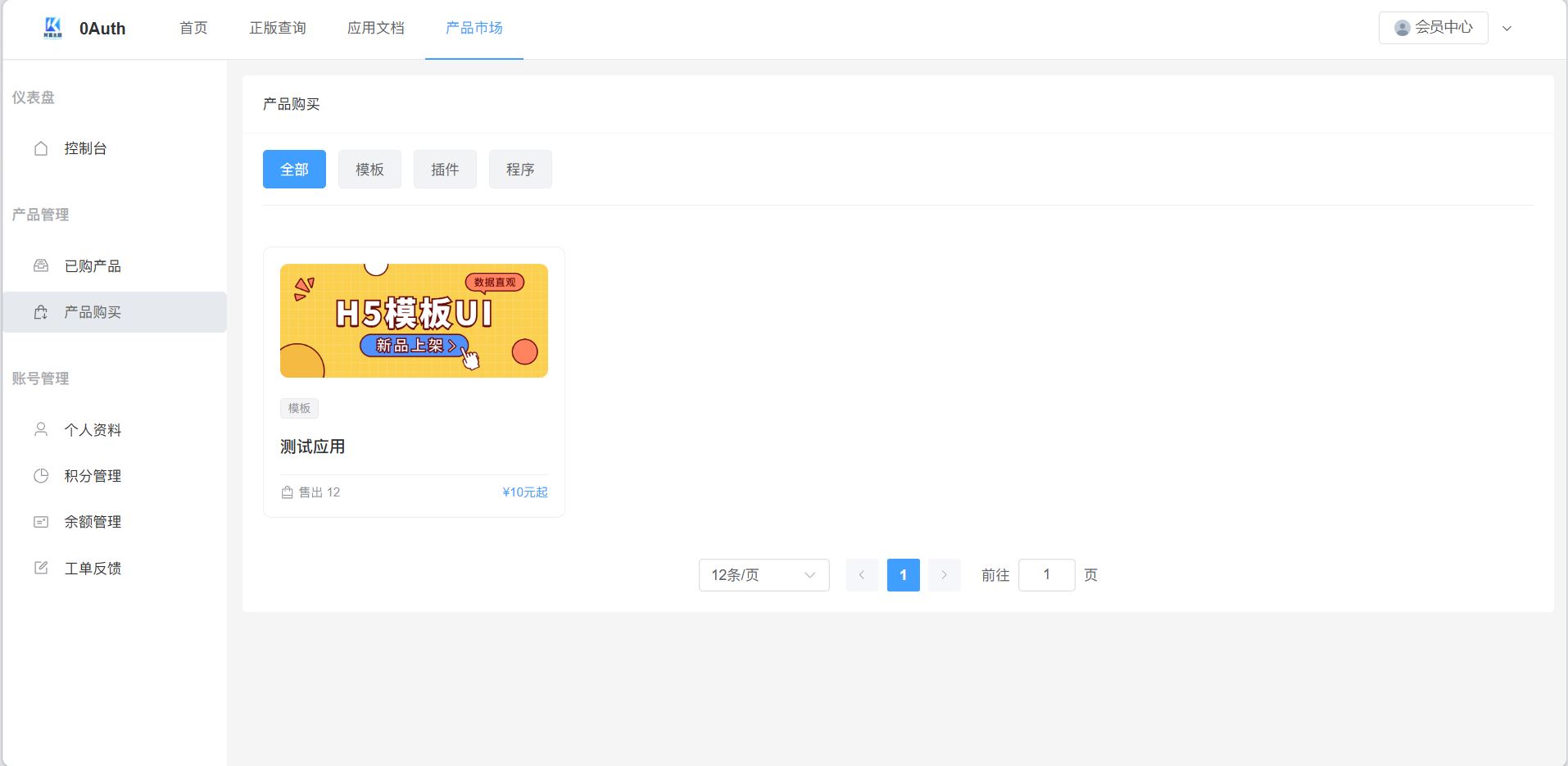This screenshot has height=766, width=1568.
Task: Open 个人资料 in the sidebar
Action: (x=115, y=430)
